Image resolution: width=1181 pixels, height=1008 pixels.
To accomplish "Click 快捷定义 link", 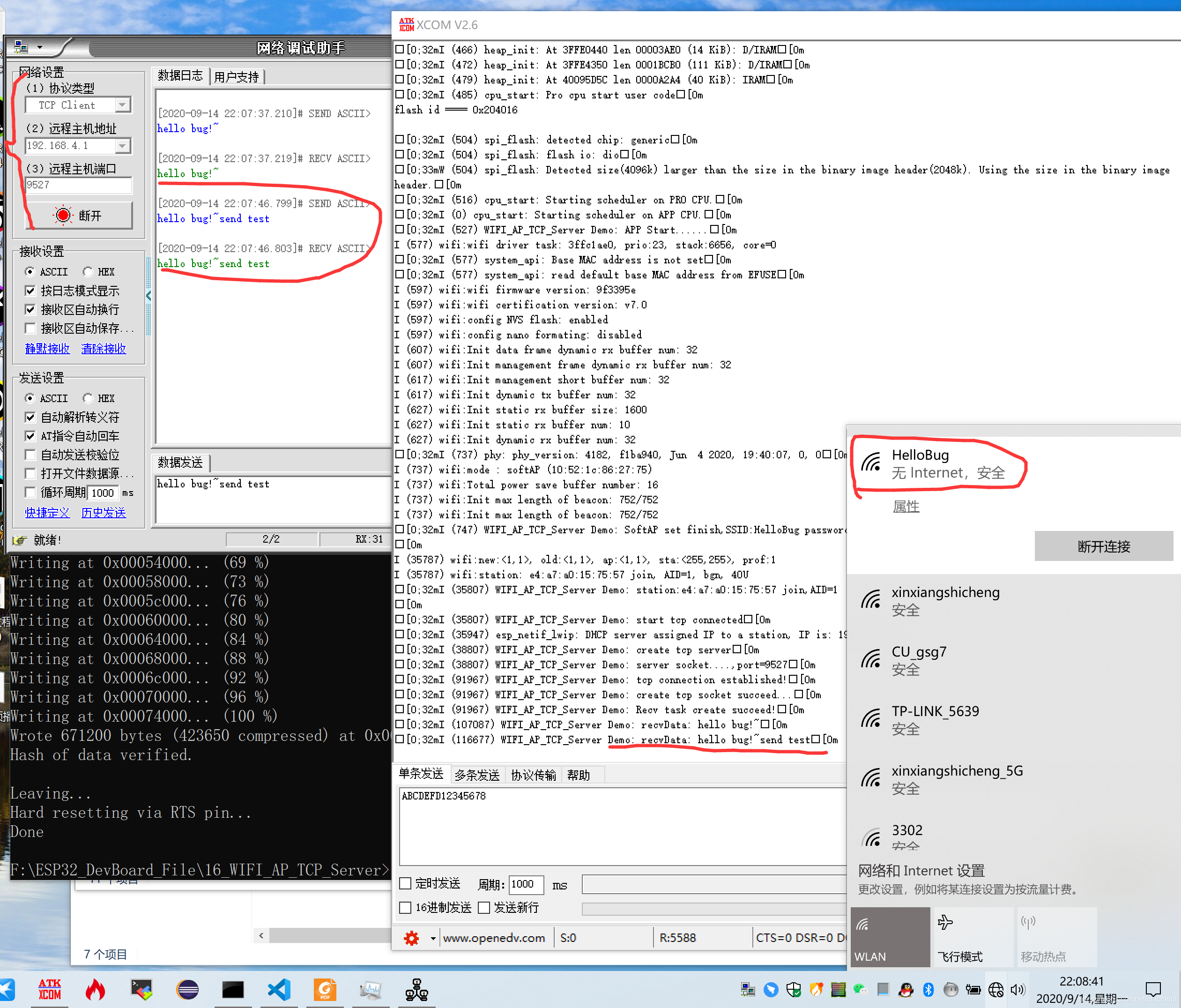I will click(x=47, y=513).
